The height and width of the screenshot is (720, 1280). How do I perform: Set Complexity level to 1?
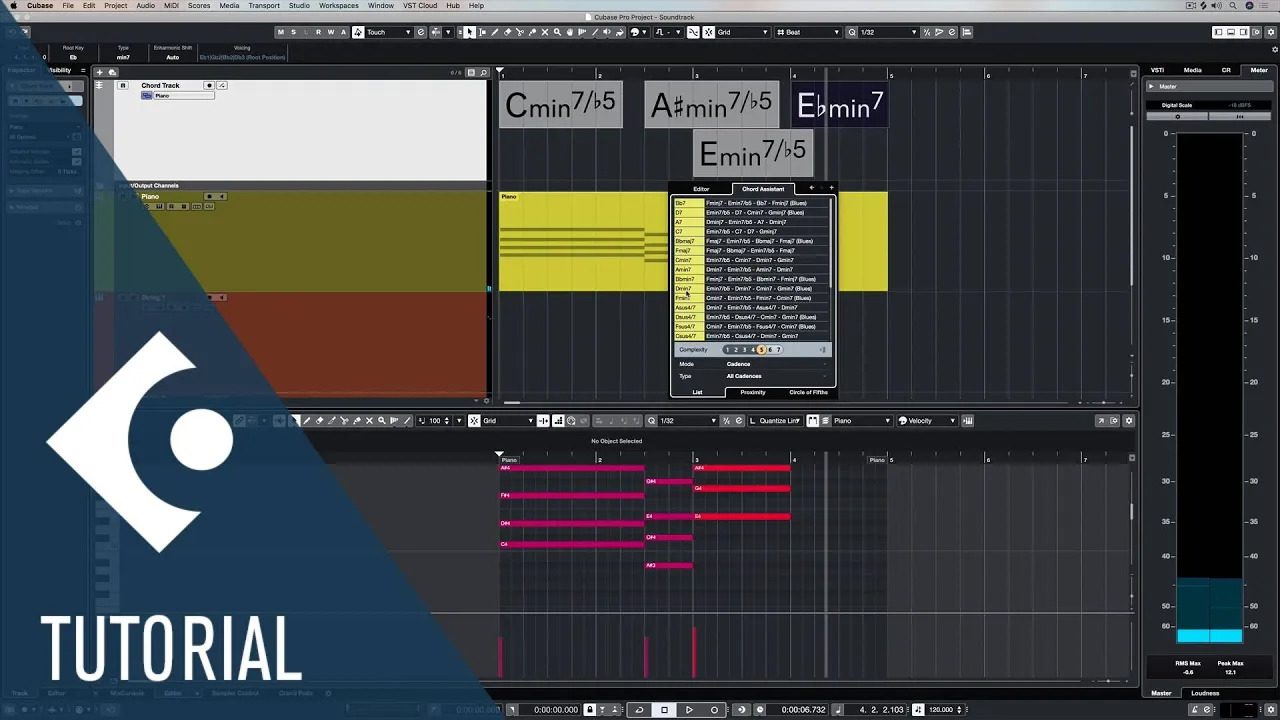click(x=727, y=350)
